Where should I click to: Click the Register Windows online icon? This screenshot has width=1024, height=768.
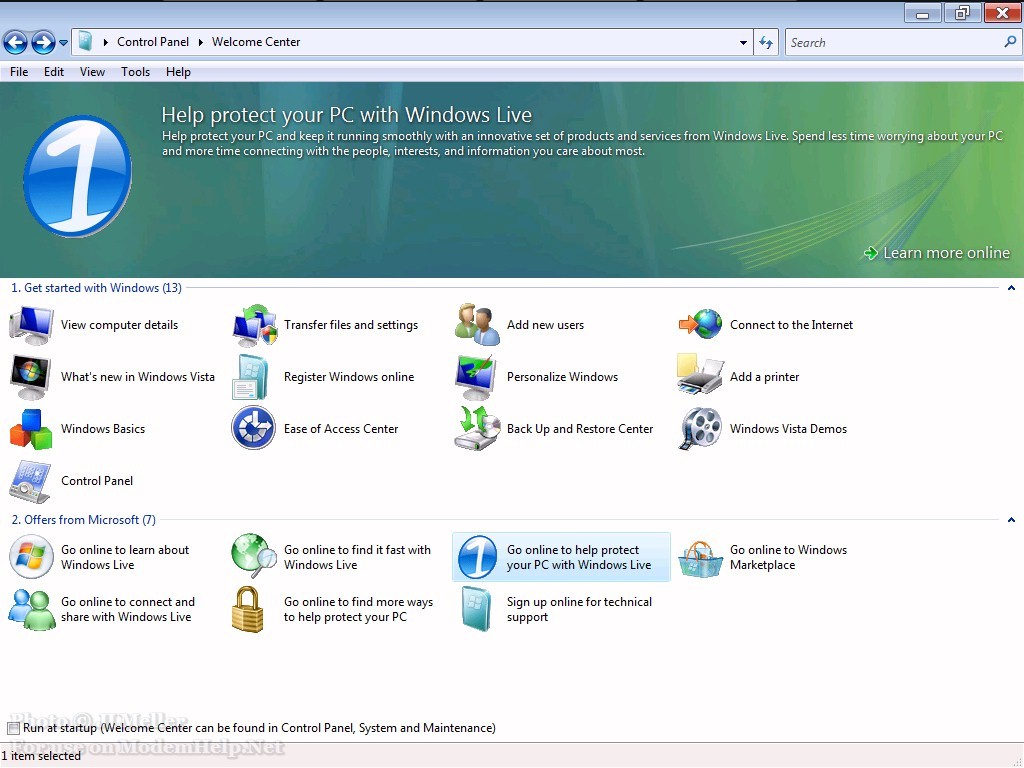[x=251, y=377]
